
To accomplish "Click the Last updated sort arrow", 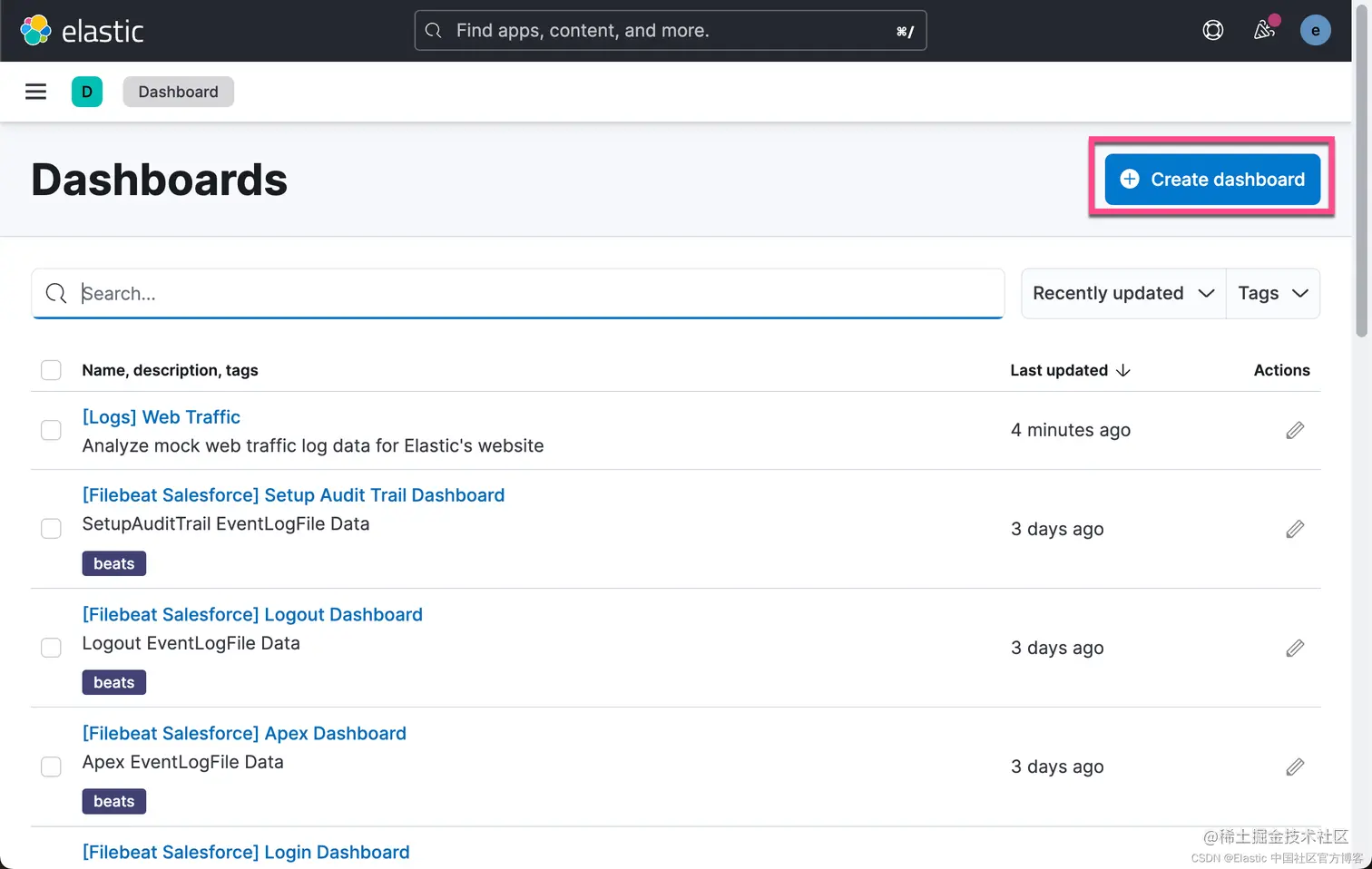I will [x=1123, y=370].
